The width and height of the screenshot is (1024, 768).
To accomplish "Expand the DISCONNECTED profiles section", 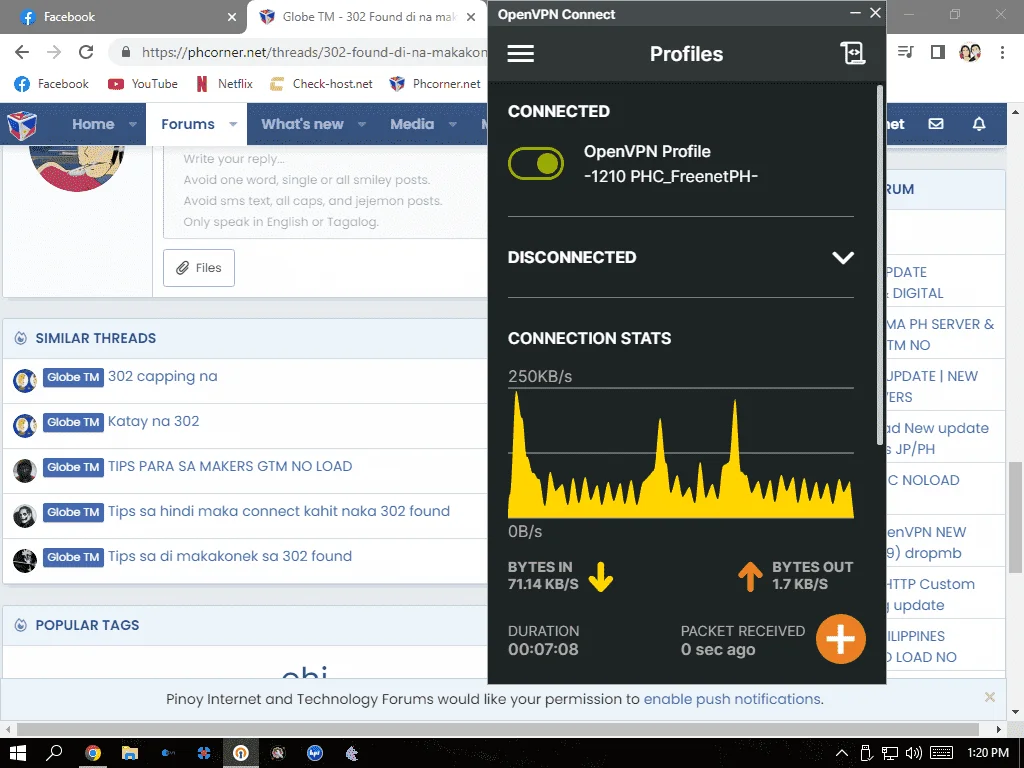I will click(842, 257).
